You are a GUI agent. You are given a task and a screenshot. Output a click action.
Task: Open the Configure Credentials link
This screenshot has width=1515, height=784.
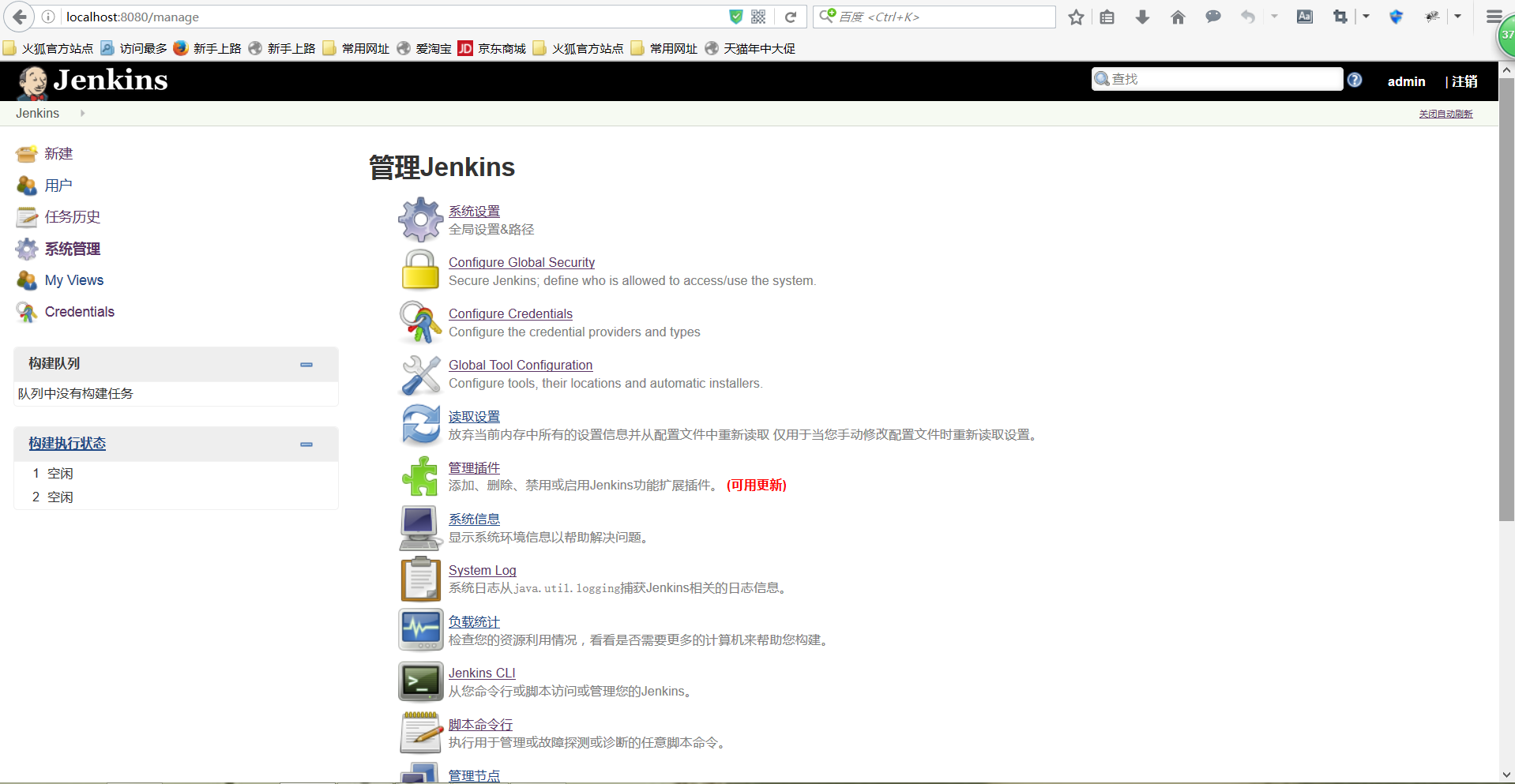tap(510, 314)
